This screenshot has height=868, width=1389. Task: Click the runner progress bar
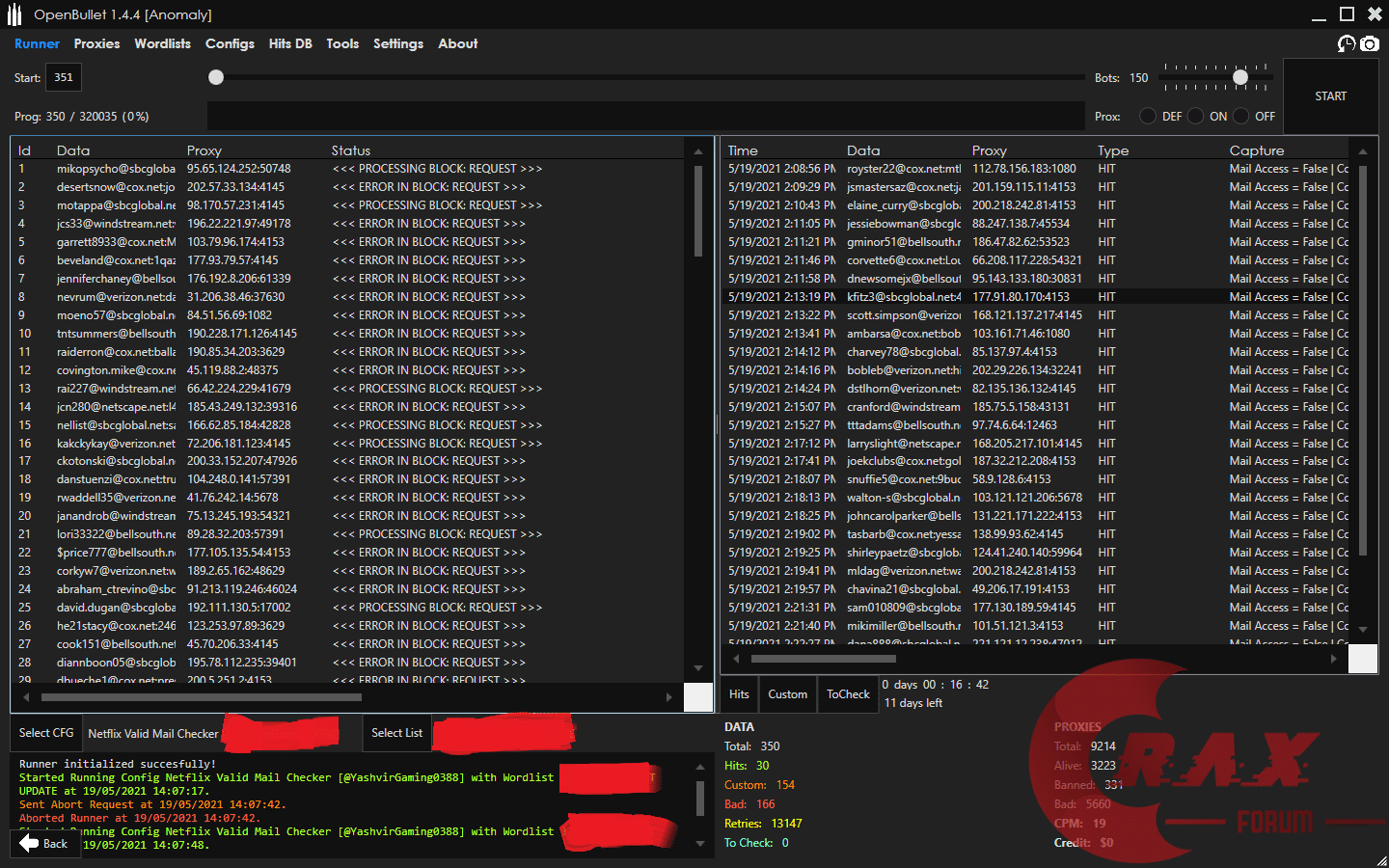pos(645,116)
